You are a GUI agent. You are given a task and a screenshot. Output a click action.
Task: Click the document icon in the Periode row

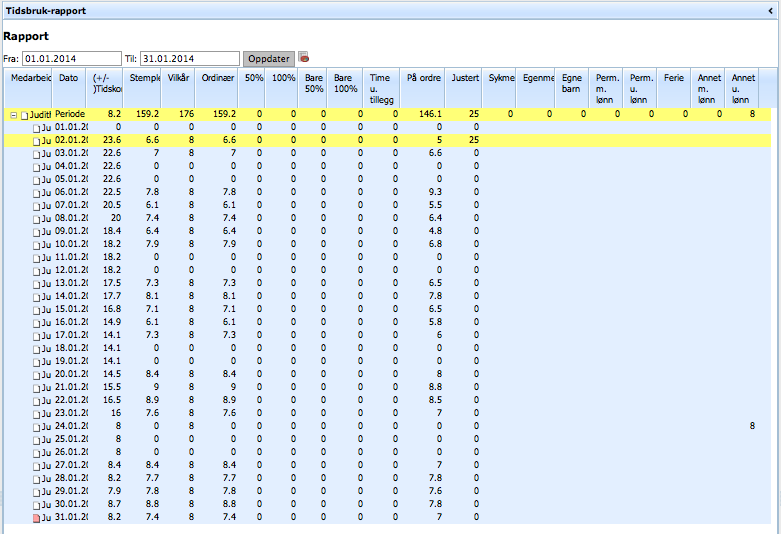[25, 115]
